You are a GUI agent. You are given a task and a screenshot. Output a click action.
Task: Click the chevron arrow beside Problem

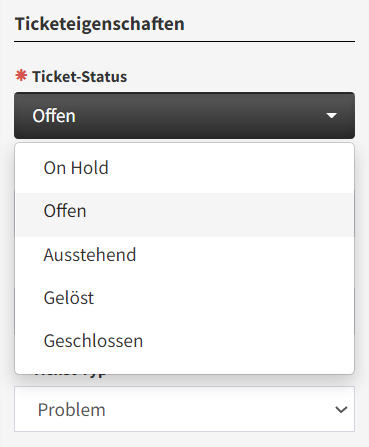[x=341, y=409]
